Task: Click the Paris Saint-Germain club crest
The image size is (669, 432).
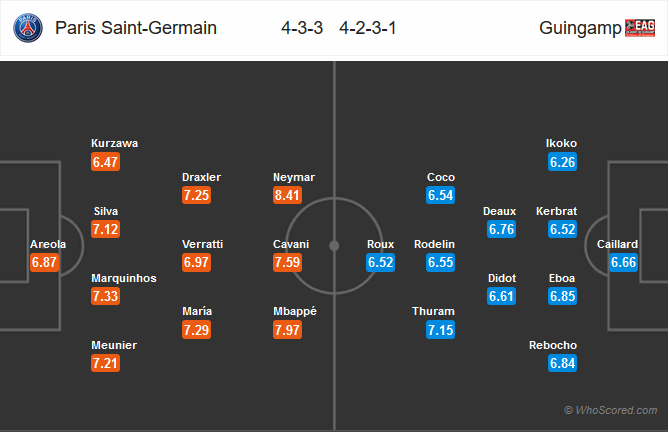Action: coord(28,28)
